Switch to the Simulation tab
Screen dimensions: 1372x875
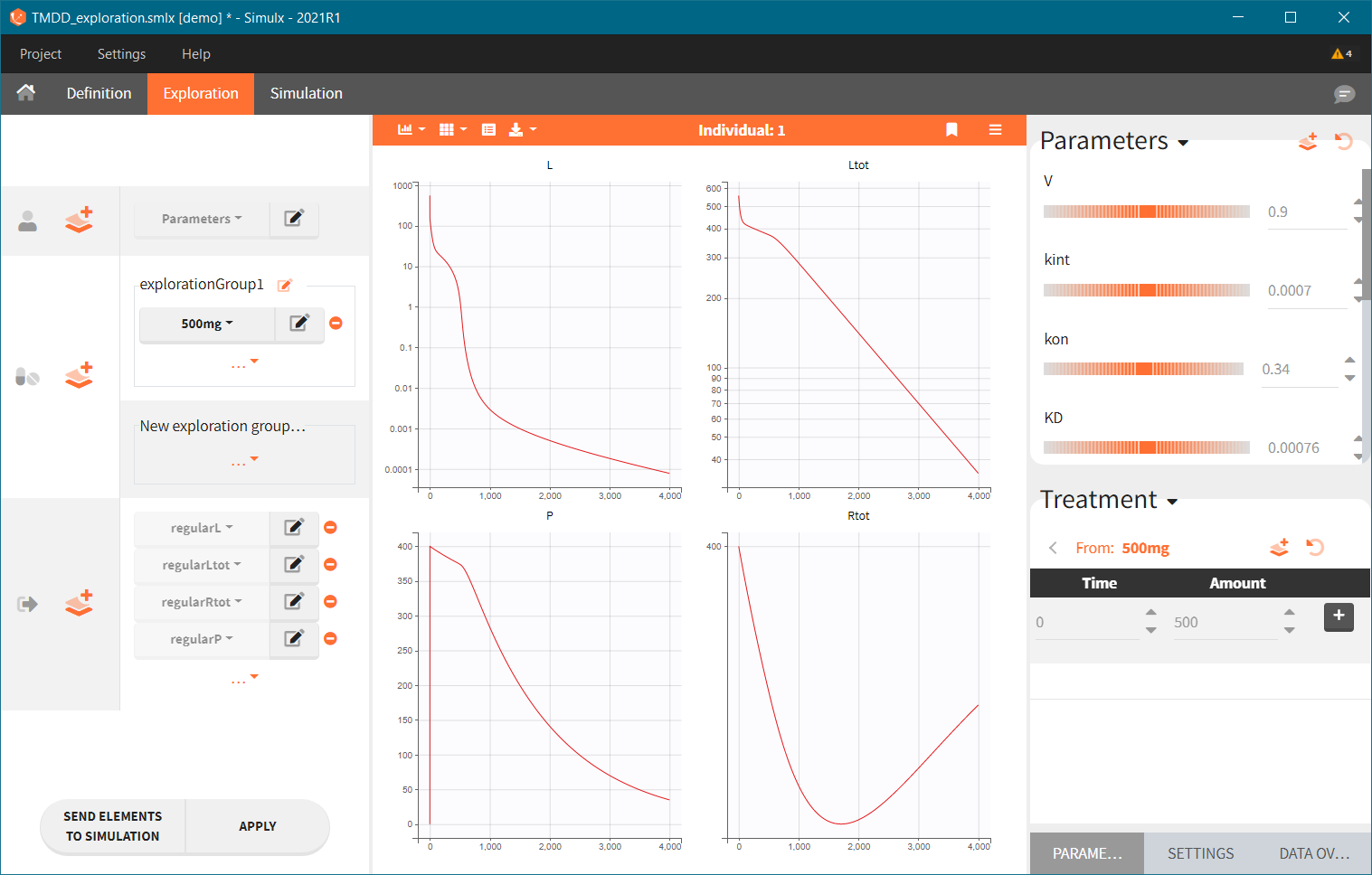point(306,94)
